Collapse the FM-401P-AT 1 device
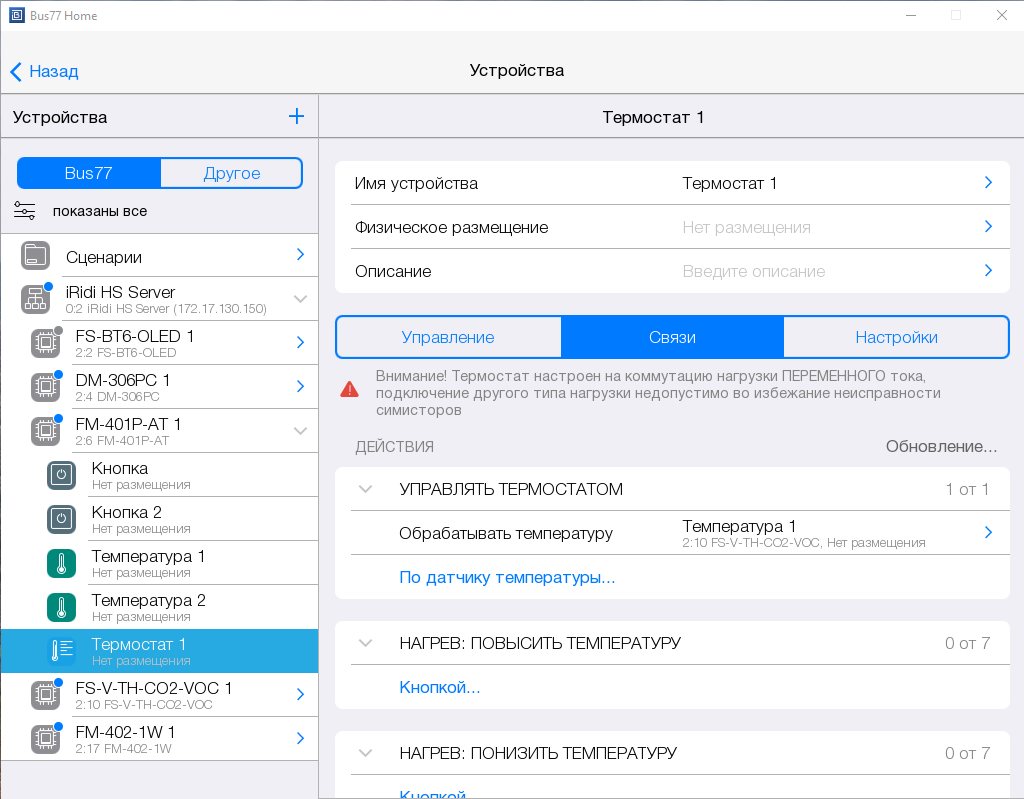Image resolution: width=1024 pixels, height=799 pixels. click(x=300, y=431)
